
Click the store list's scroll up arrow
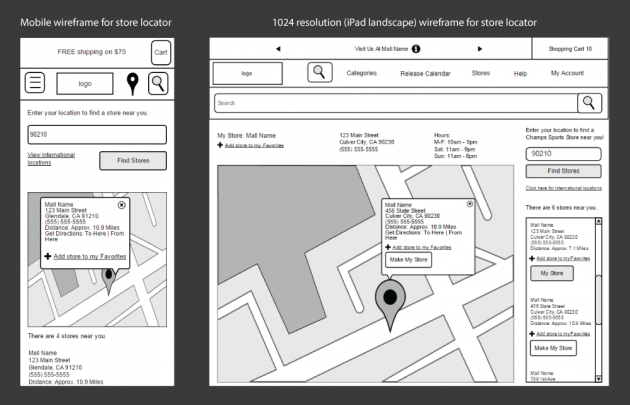point(599,221)
